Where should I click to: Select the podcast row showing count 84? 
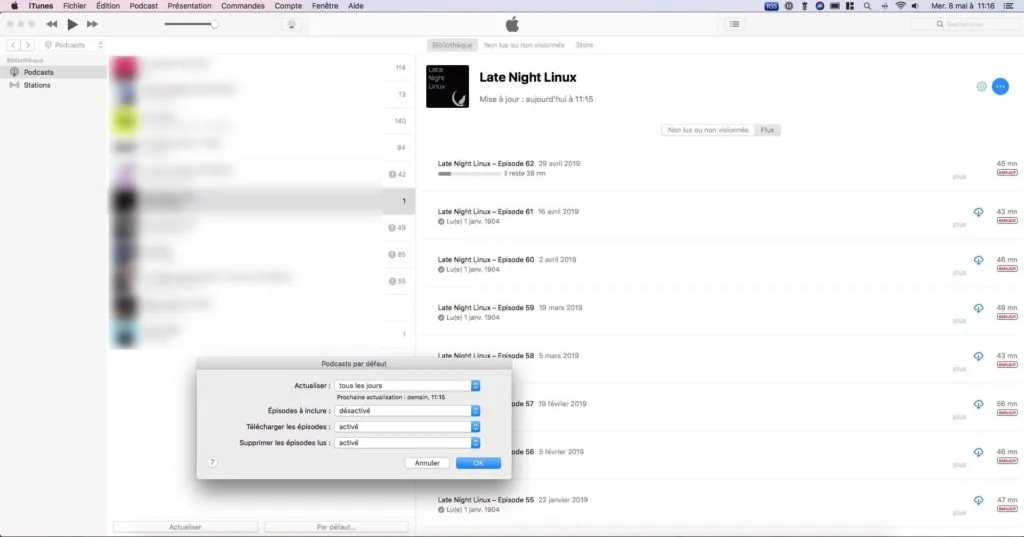point(262,148)
